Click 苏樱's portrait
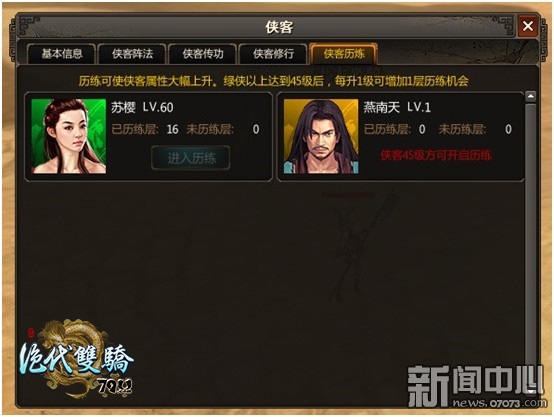 click(x=69, y=136)
